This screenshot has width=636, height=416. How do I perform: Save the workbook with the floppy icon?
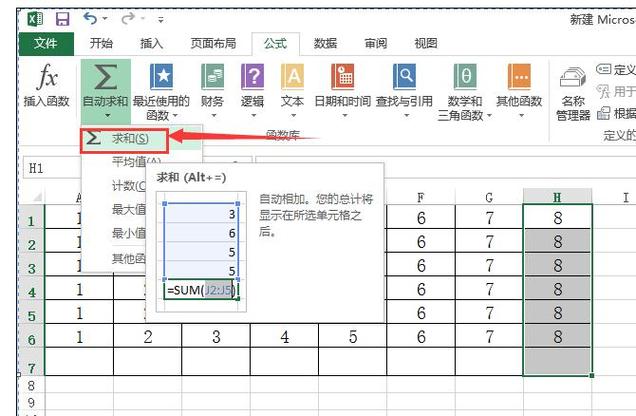point(62,19)
